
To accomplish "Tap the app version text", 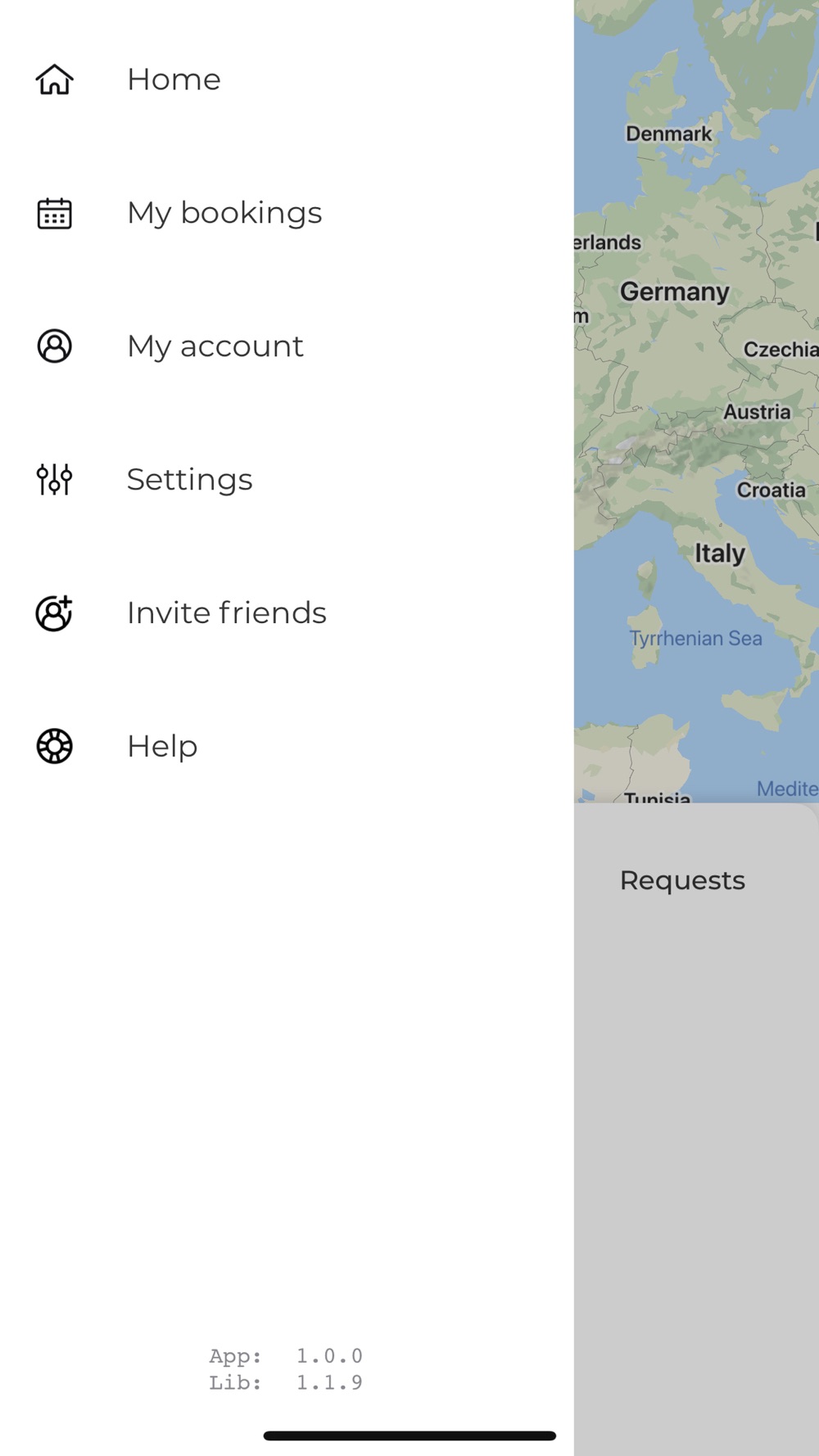I will [x=286, y=1357].
